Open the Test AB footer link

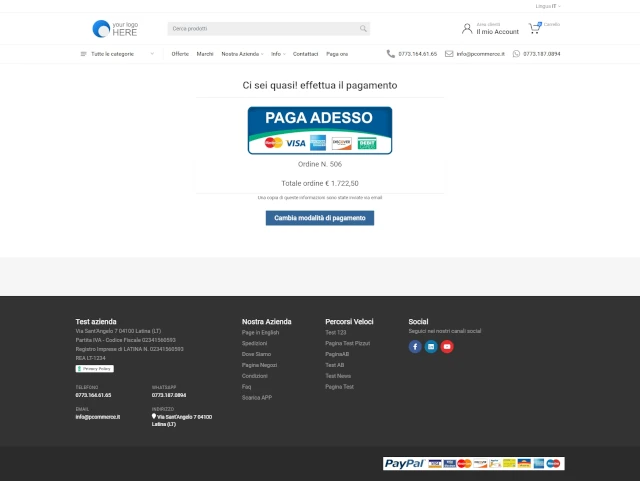tap(335, 365)
